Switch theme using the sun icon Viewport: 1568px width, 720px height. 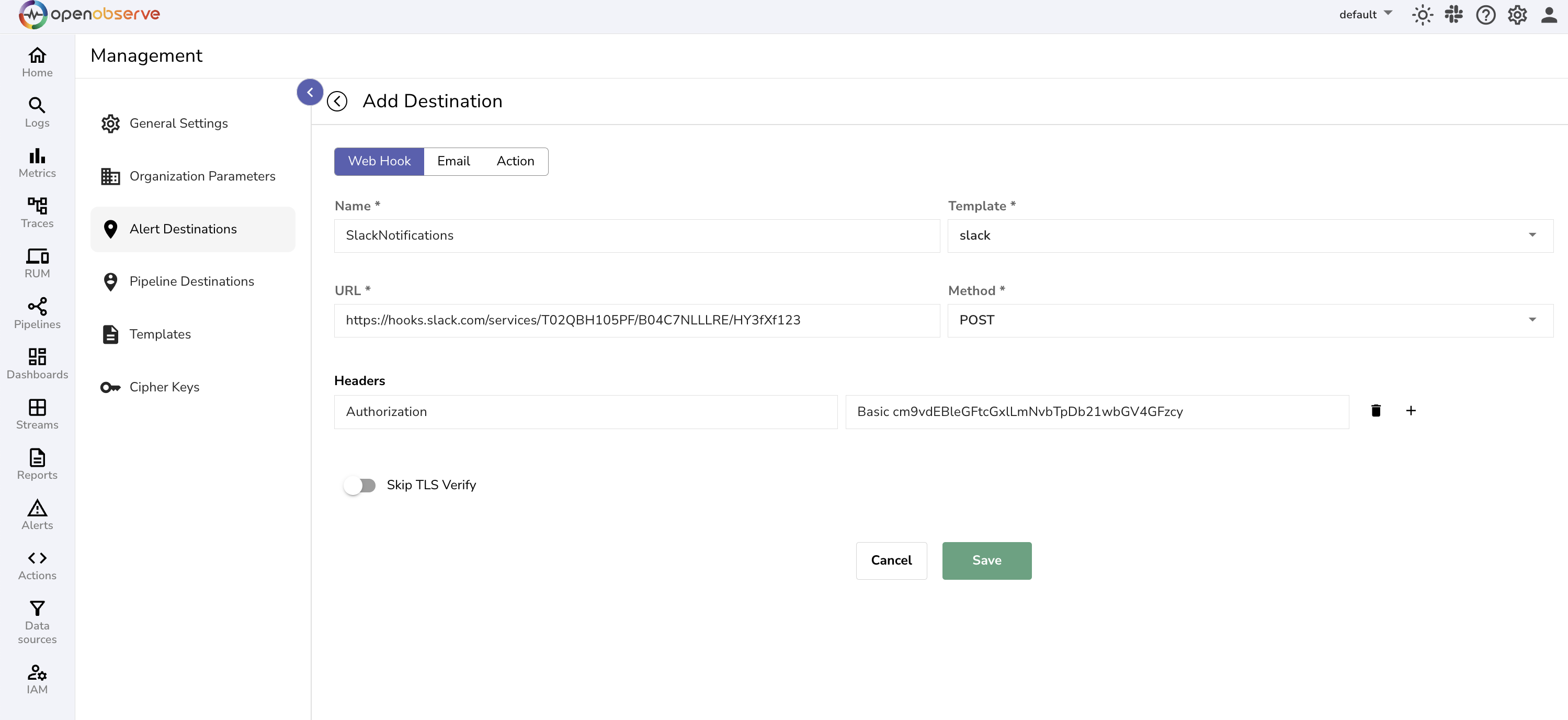(x=1422, y=15)
